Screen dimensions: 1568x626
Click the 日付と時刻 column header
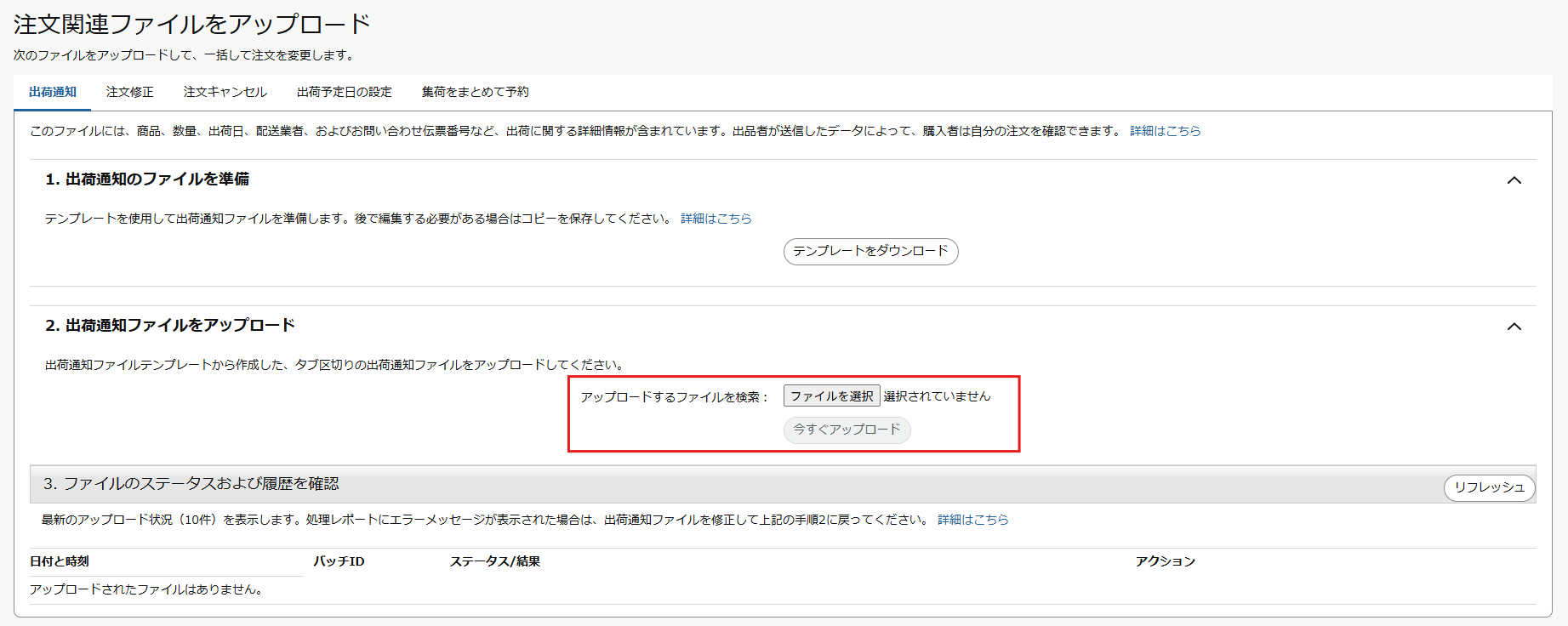pos(60,561)
